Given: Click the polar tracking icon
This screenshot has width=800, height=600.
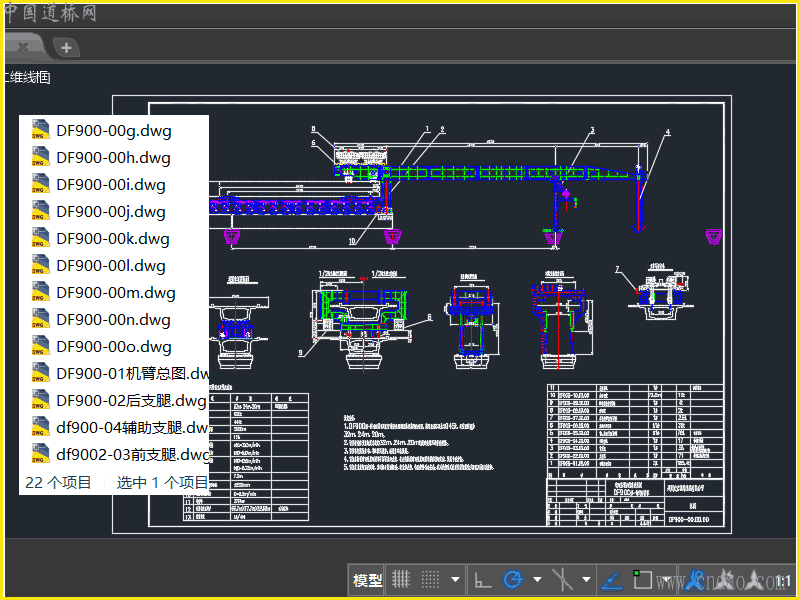Looking at the screenshot, I should click(513, 579).
